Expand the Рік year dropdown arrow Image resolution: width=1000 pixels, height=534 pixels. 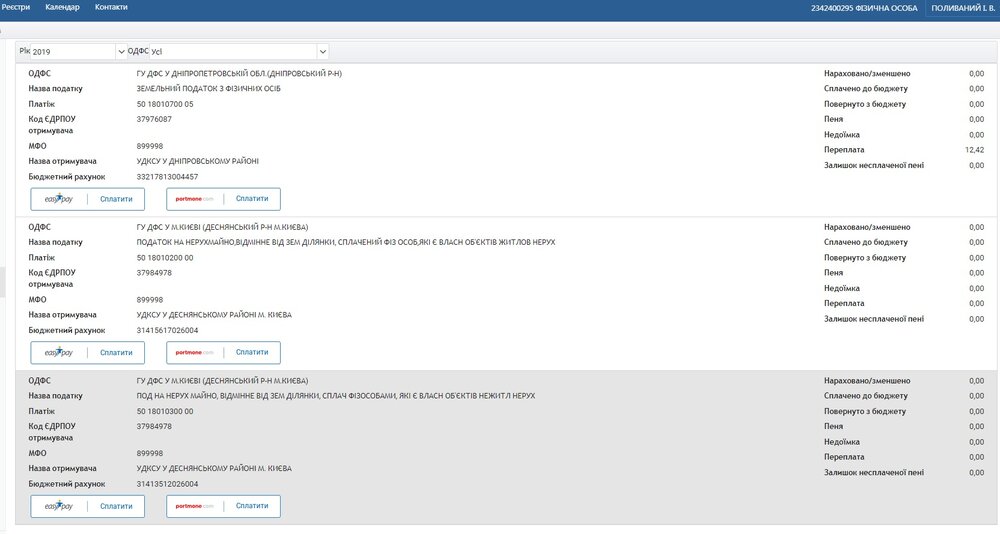[x=121, y=52]
